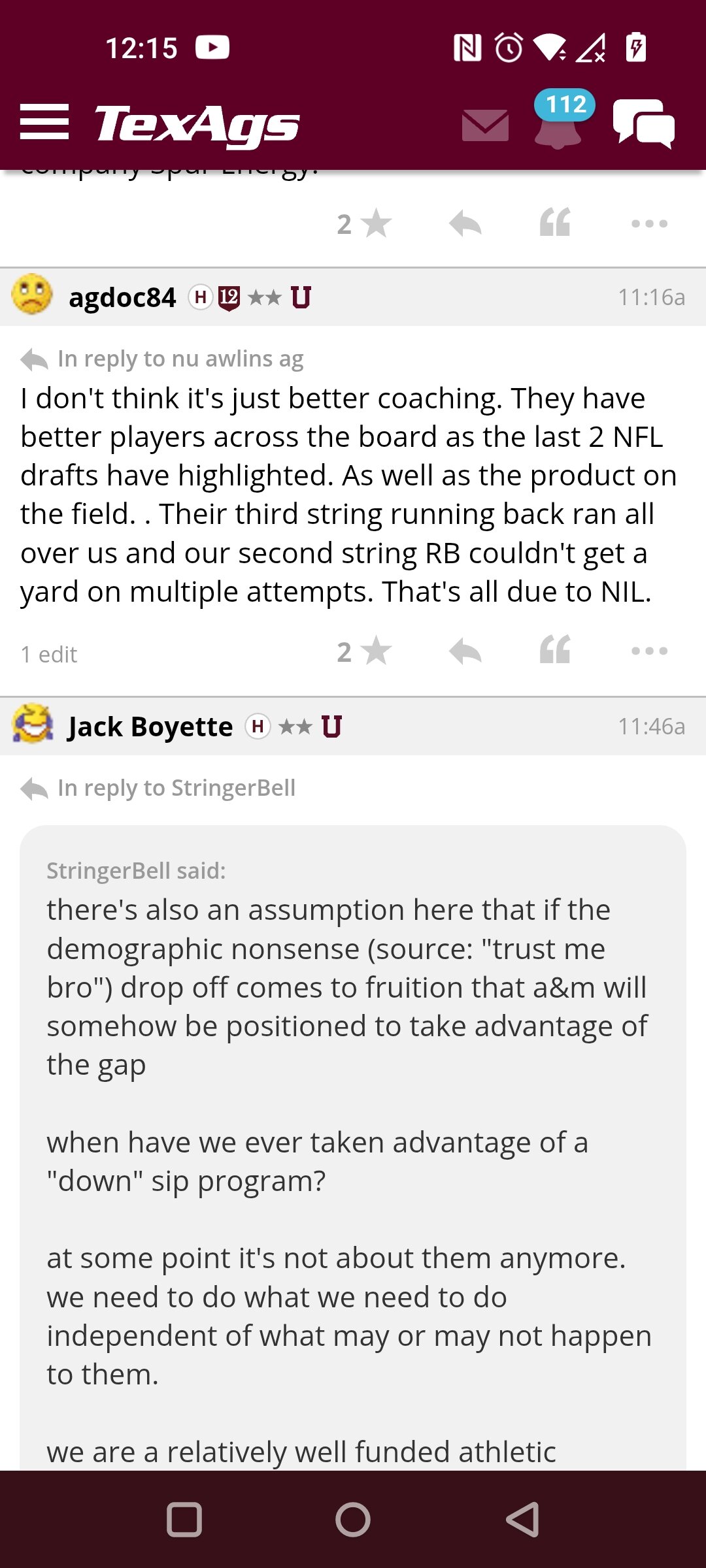
Task: Tap Android home navigation button
Action: (x=353, y=1520)
